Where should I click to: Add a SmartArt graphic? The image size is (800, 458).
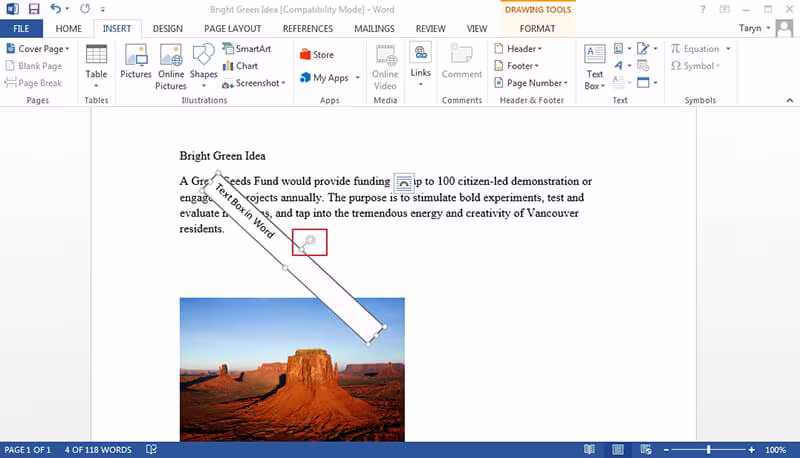point(247,48)
